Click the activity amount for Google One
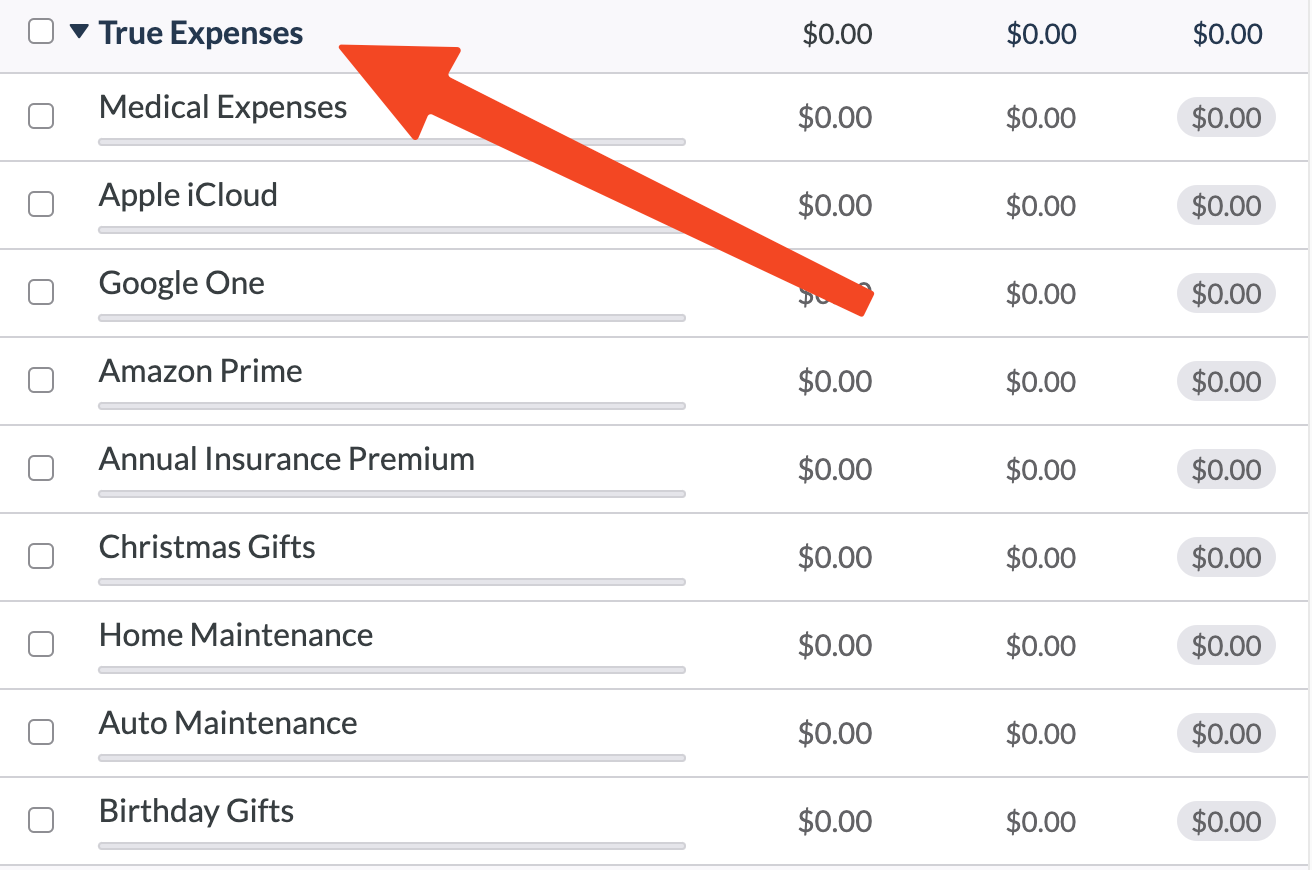 point(1042,293)
